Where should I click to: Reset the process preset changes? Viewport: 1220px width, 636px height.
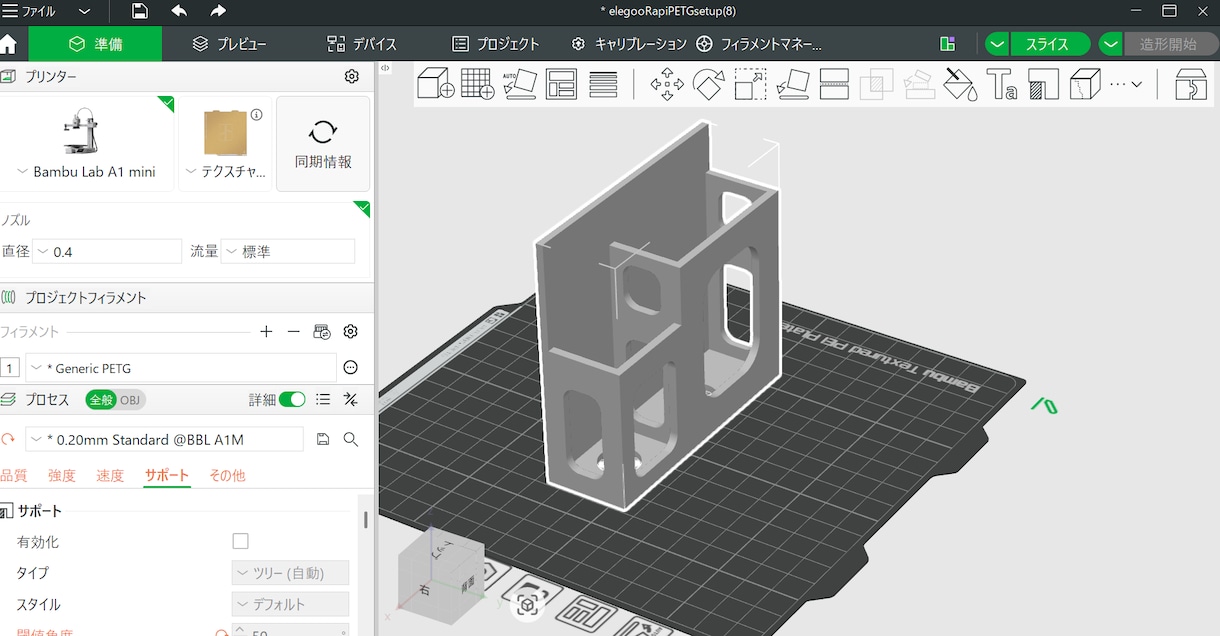(8, 439)
